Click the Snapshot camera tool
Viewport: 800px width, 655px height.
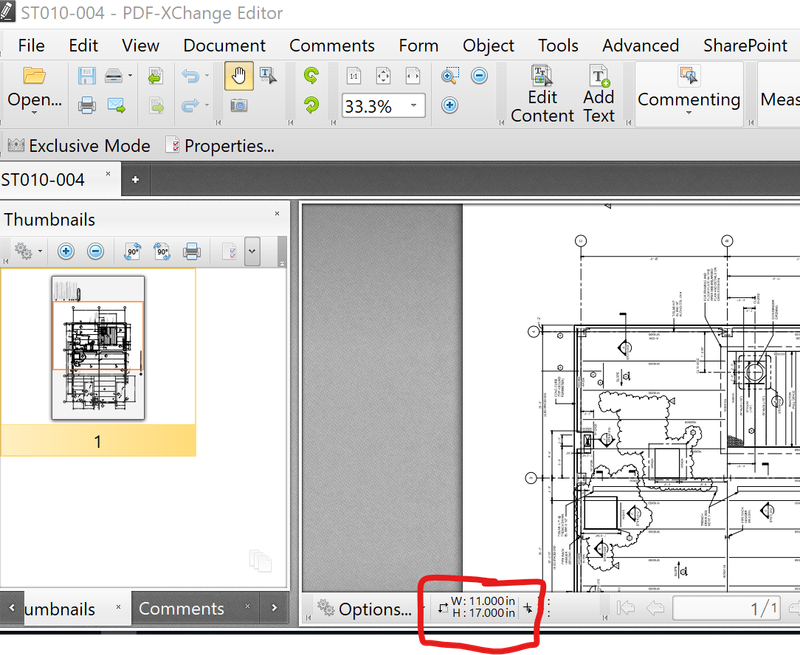pyautogui.click(x=239, y=105)
